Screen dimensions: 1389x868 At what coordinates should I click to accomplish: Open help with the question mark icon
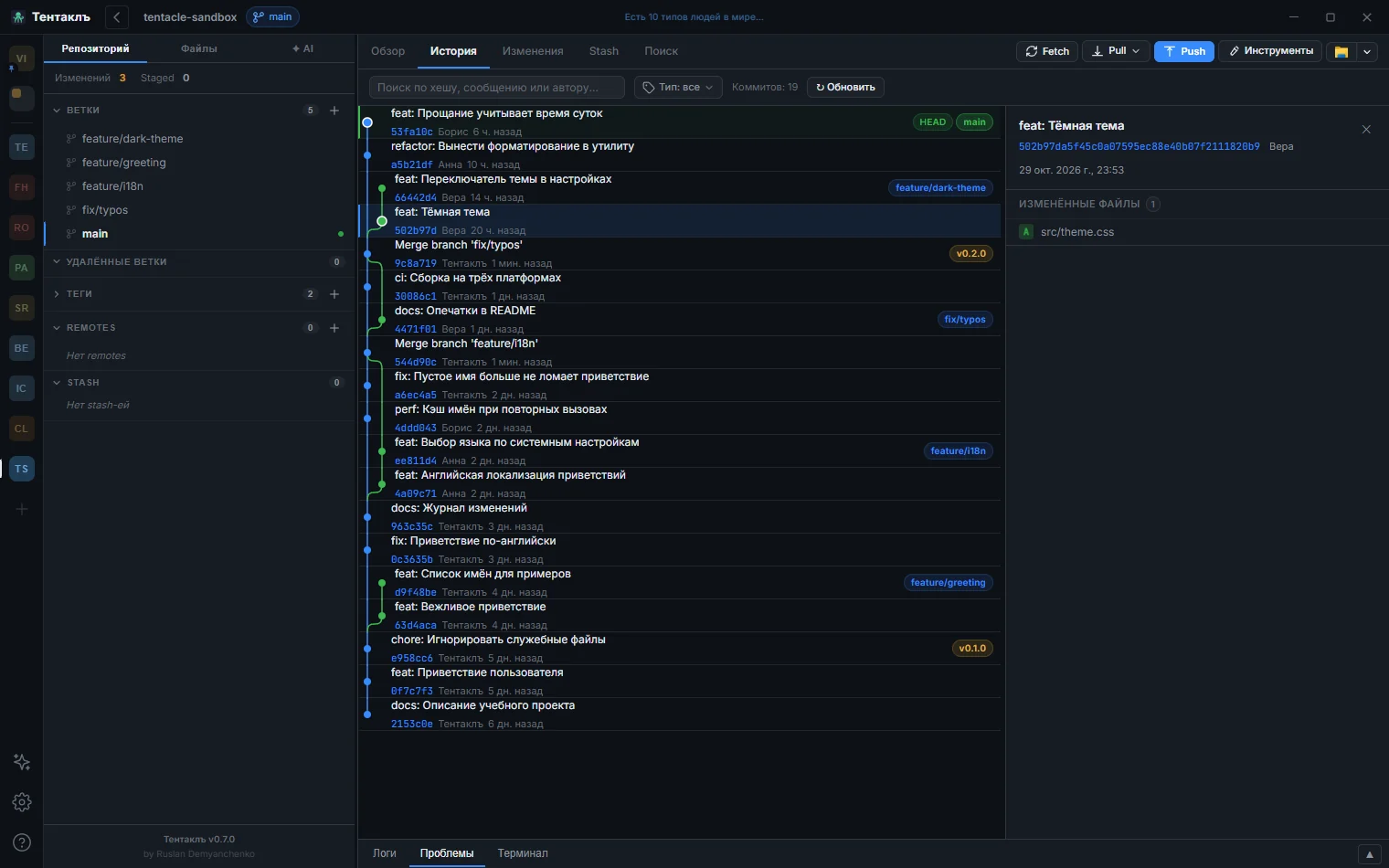point(22,842)
